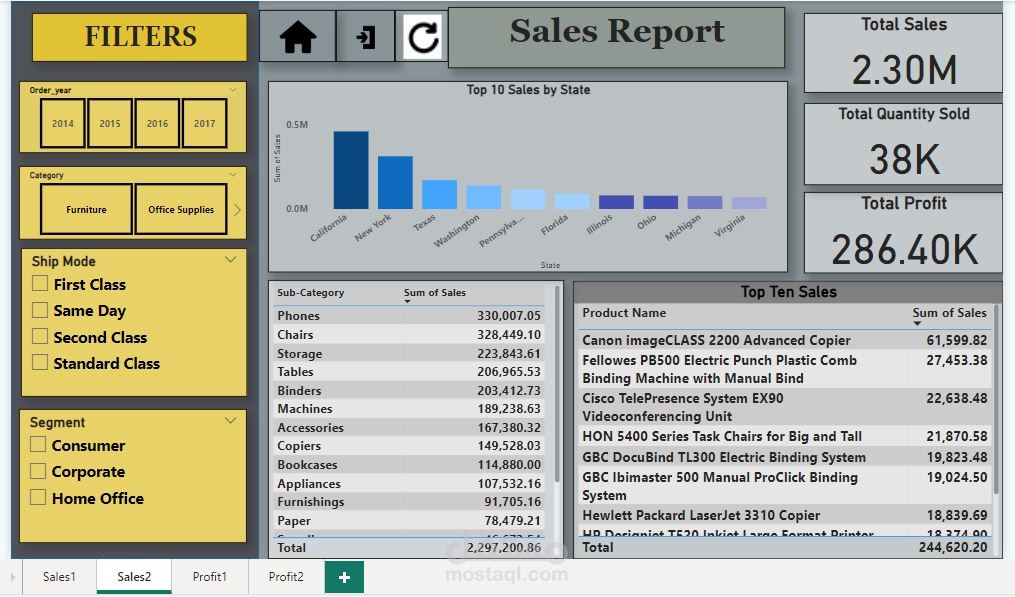Select the Furnishings sub-category row
This screenshot has width=1015, height=597.
[x=409, y=501]
